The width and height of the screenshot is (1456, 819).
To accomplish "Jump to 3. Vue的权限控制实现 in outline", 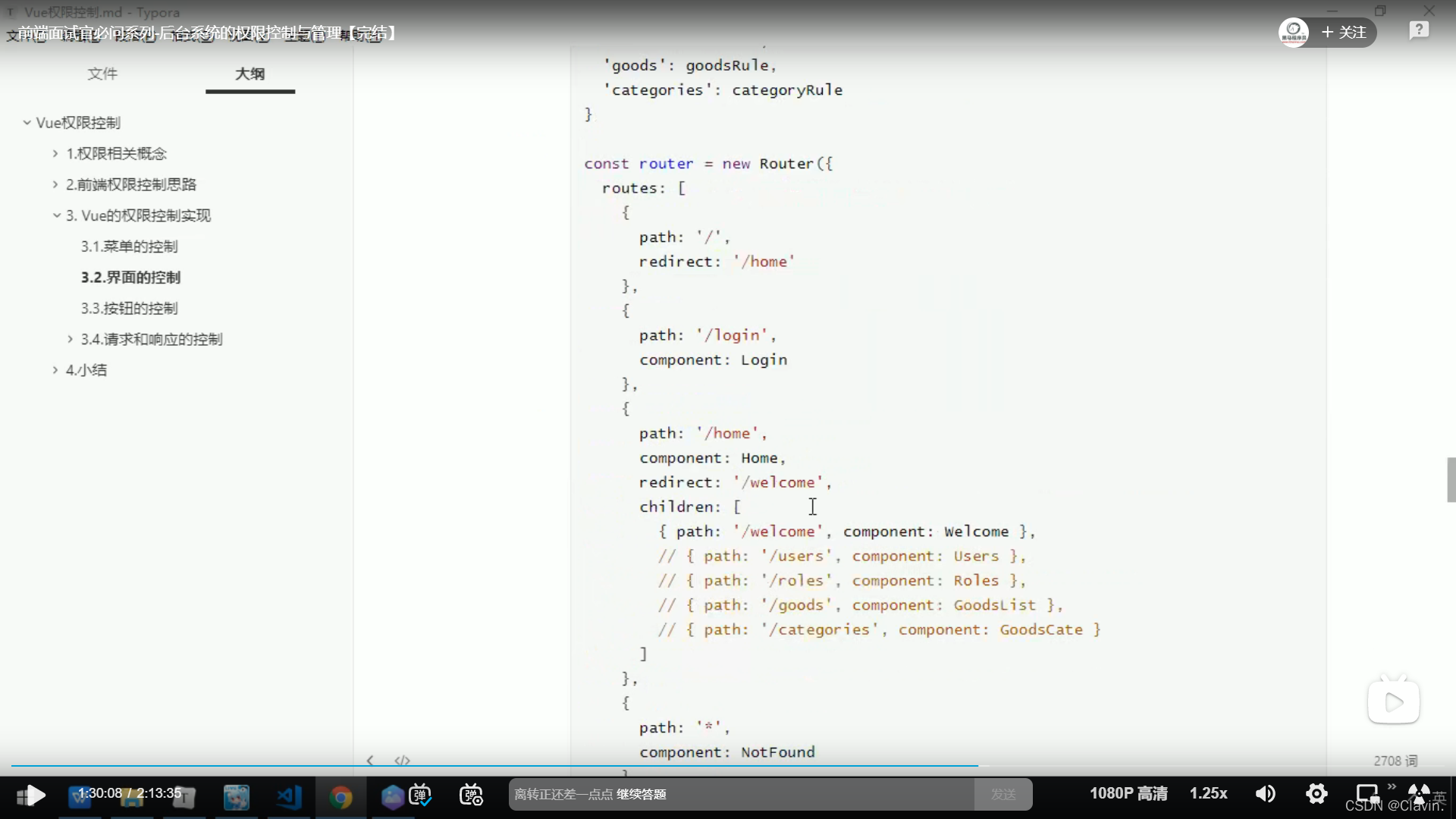I will point(138,216).
